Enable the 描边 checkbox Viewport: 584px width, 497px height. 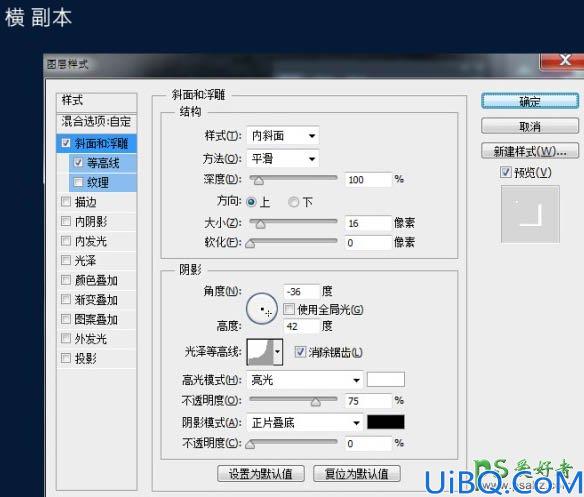pos(66,202)
